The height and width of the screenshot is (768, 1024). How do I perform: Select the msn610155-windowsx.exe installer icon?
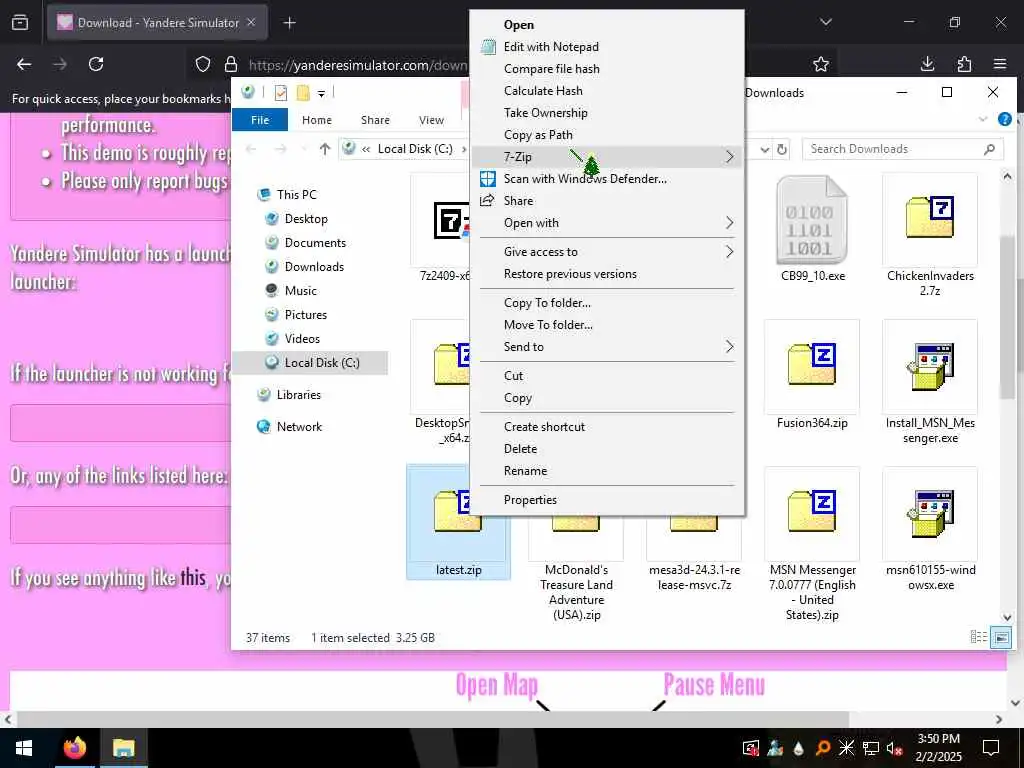tap(930, 513)
